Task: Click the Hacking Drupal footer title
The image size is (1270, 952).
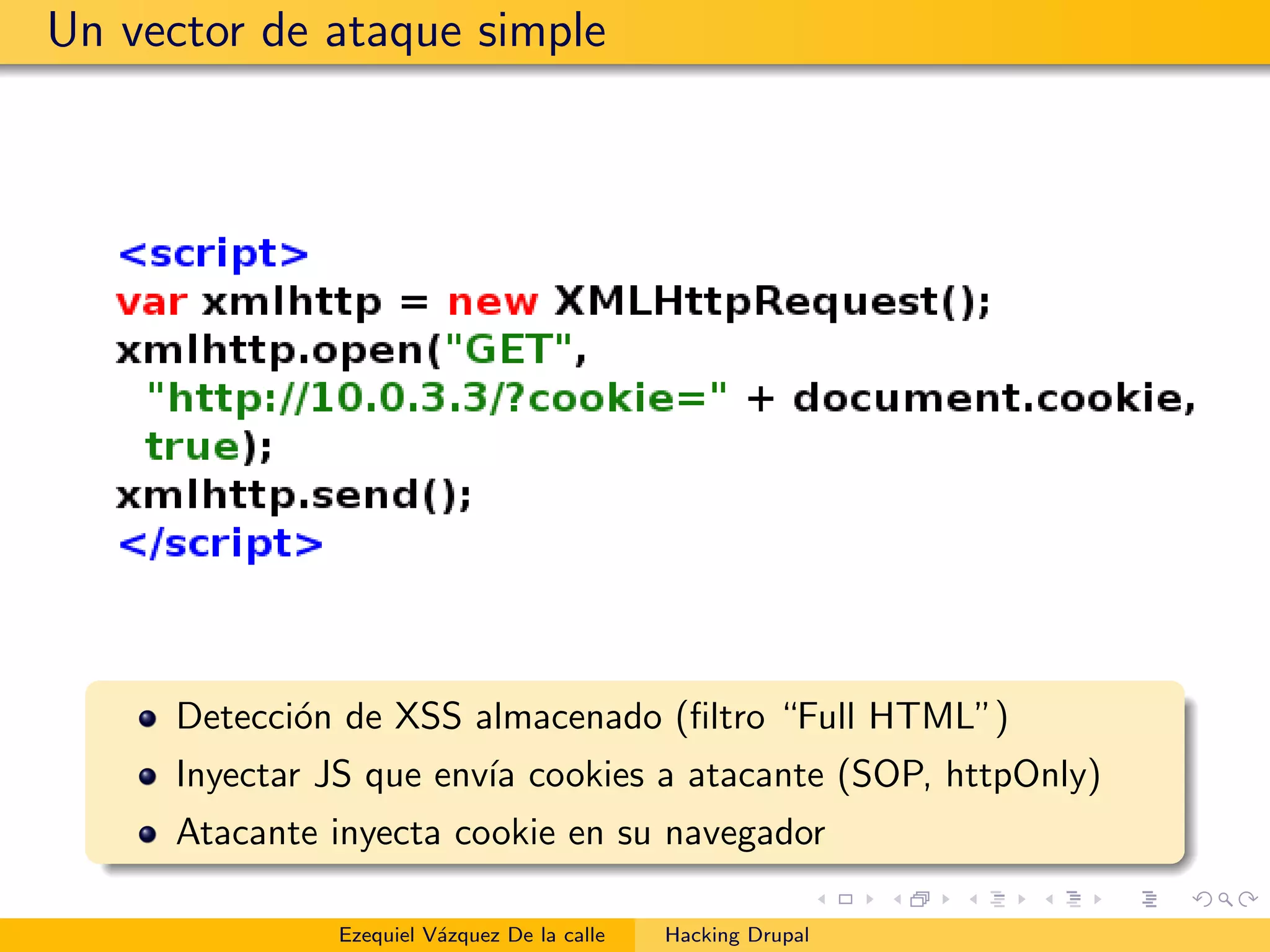Action: pyautogui.click(x=737, y=935)
